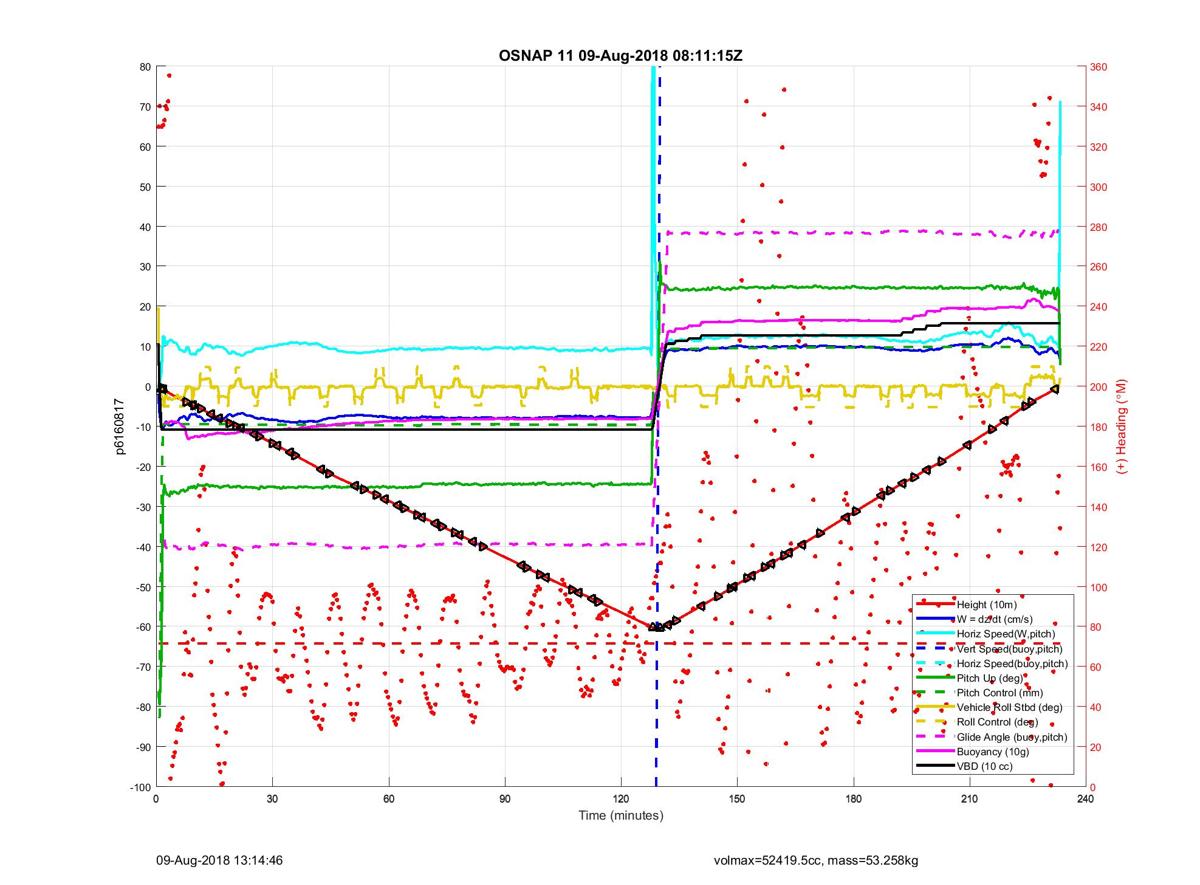Click the right y-axis tick label '100'
The height and width of the screenshot is (885, 1200).
click(1100, 587)
